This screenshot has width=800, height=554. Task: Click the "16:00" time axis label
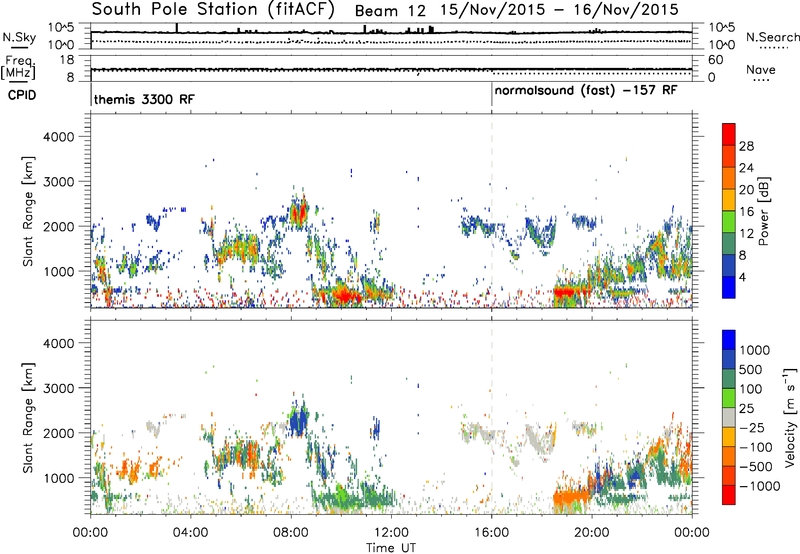click(x=491, y=532)
